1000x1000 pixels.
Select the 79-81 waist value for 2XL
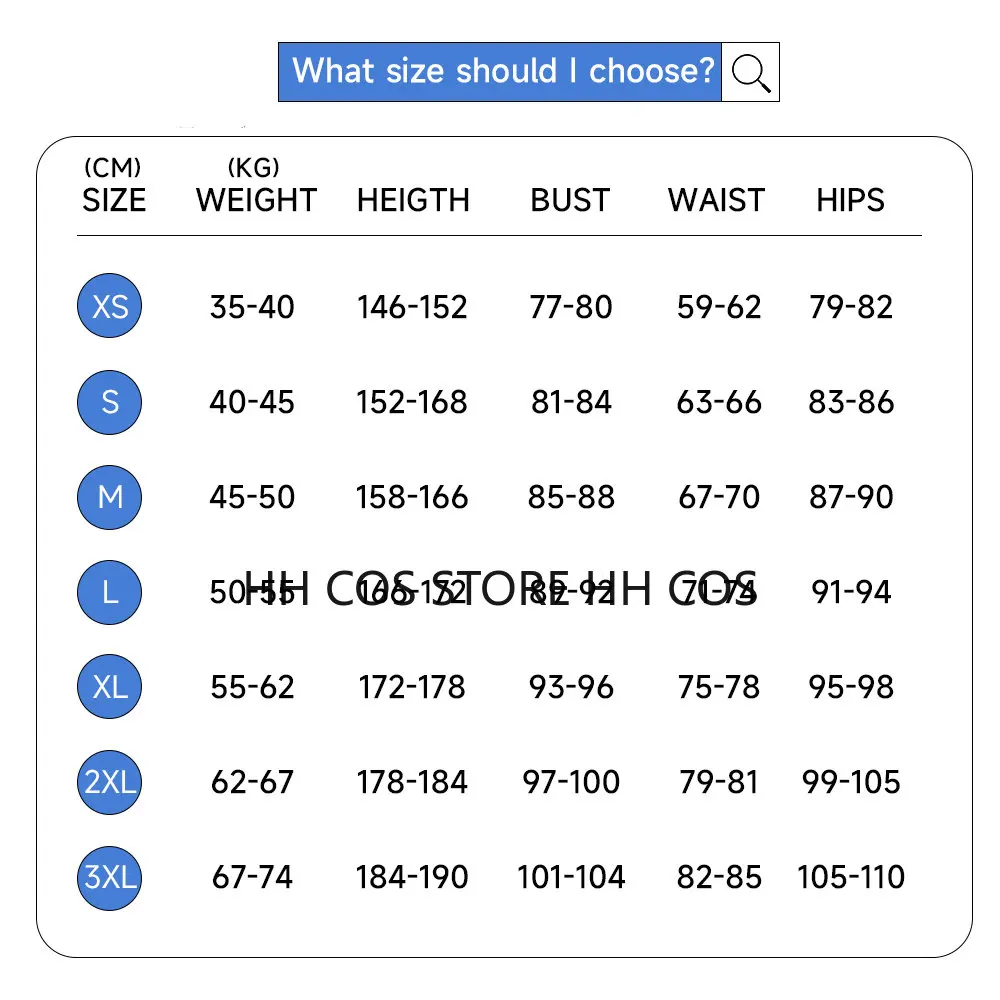point(719,782)
